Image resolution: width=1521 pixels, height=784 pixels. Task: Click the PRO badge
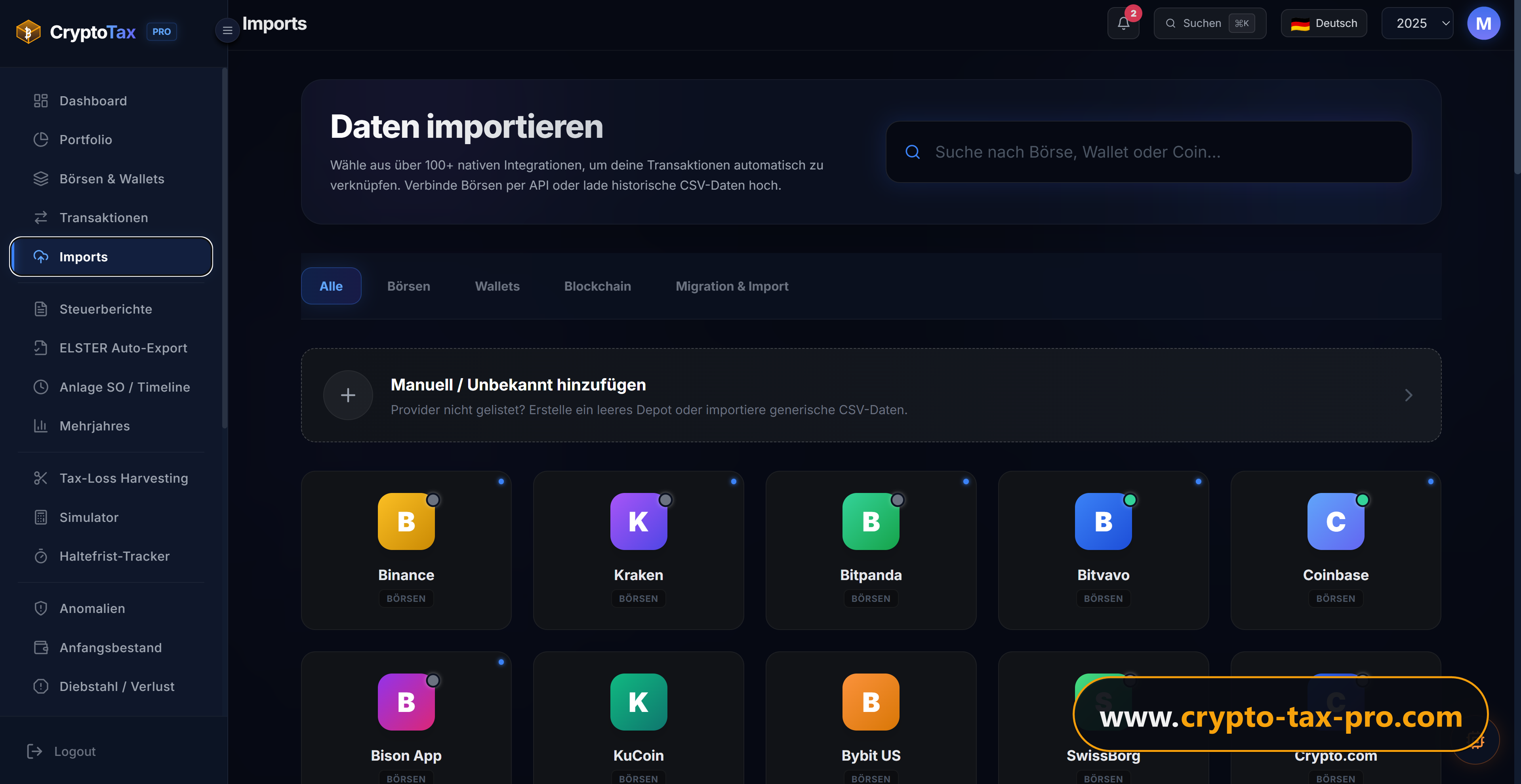161,32
